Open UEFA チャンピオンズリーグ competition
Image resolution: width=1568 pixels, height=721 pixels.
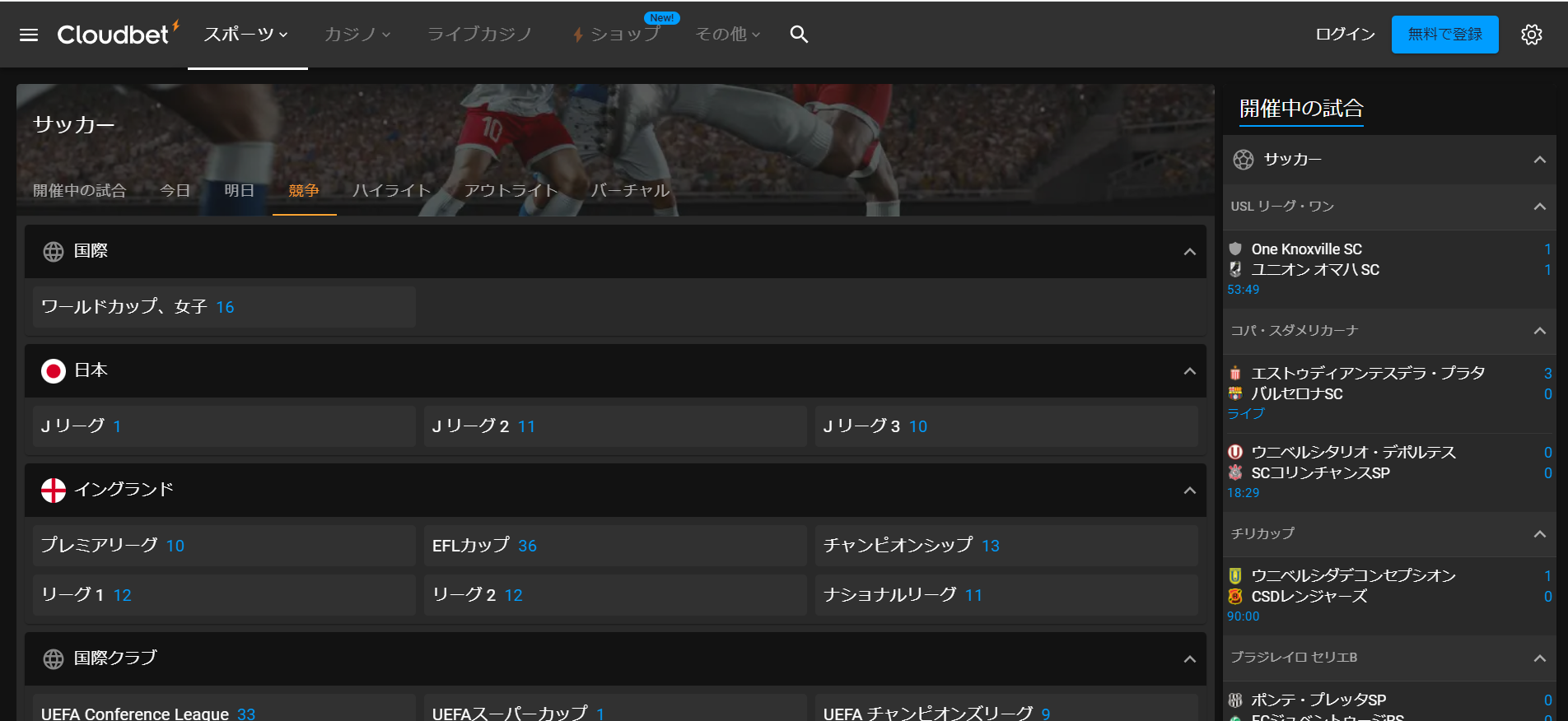click(x=1006, y=708)
